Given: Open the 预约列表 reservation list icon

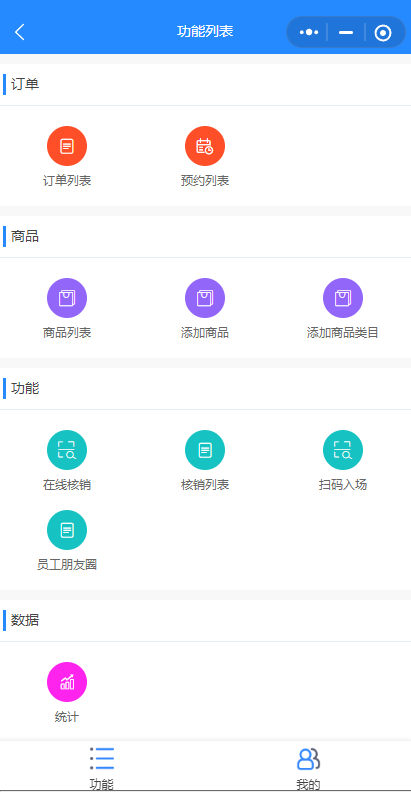Looking at the screenshot, I should click(204, 146).
